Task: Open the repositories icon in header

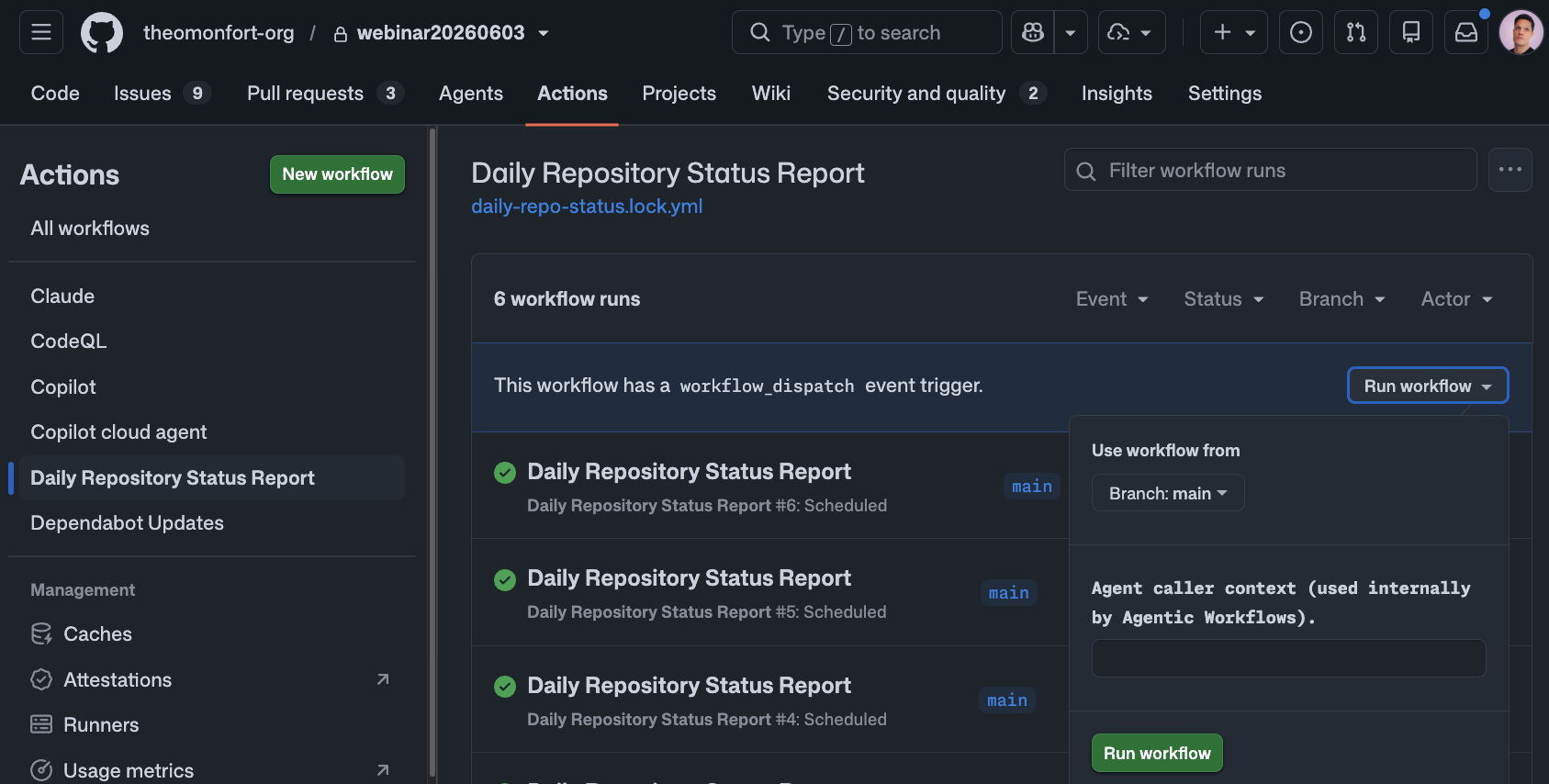Action: (x=1411, y=32)
